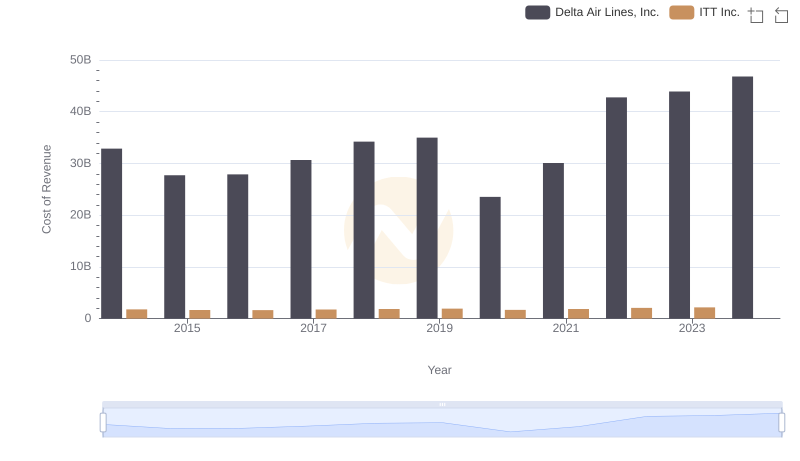Screen dimensions: 800x461
Task: Click the 2015 x-axis label
Action: point(187,328)
